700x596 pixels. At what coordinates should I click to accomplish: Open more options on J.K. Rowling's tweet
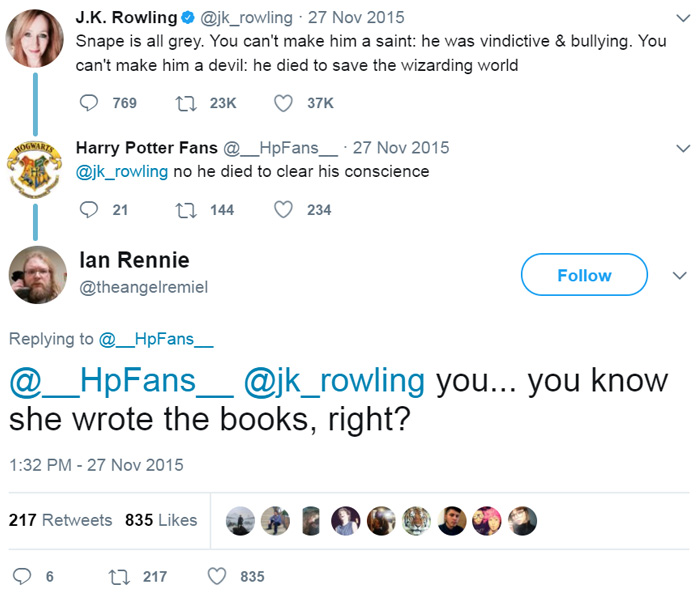pos(683,19)
